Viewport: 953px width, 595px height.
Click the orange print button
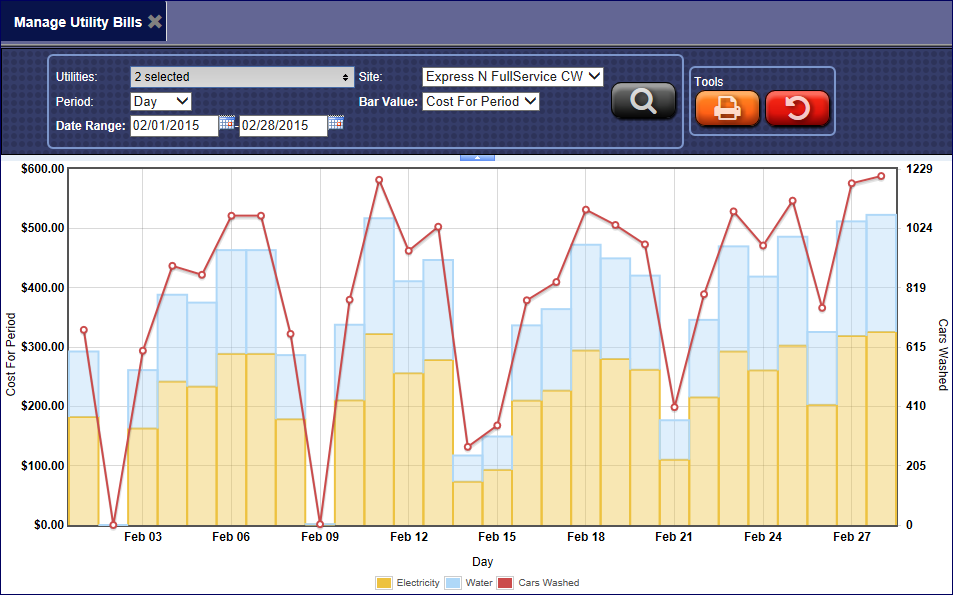tap(727, 108)
